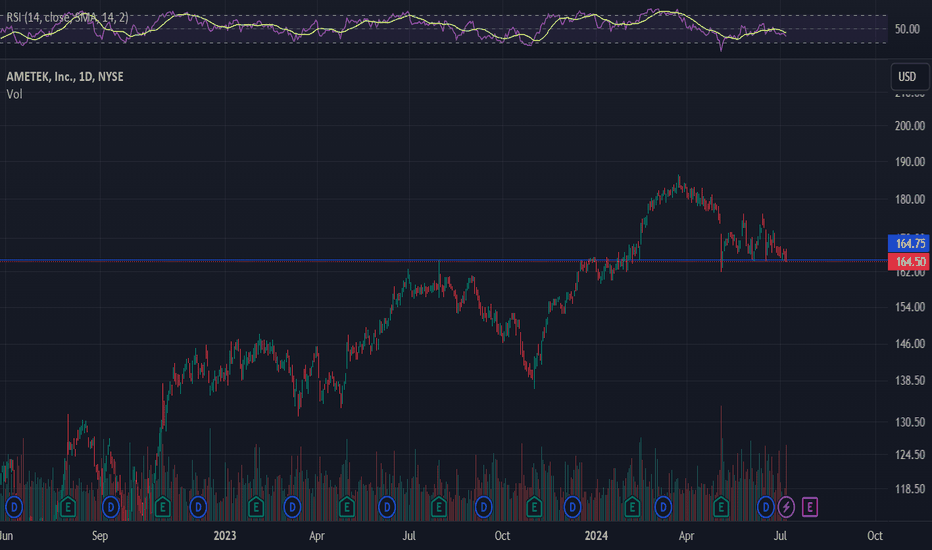
Task: Open the earnings marker for May 2024
Action: [721, 507]
